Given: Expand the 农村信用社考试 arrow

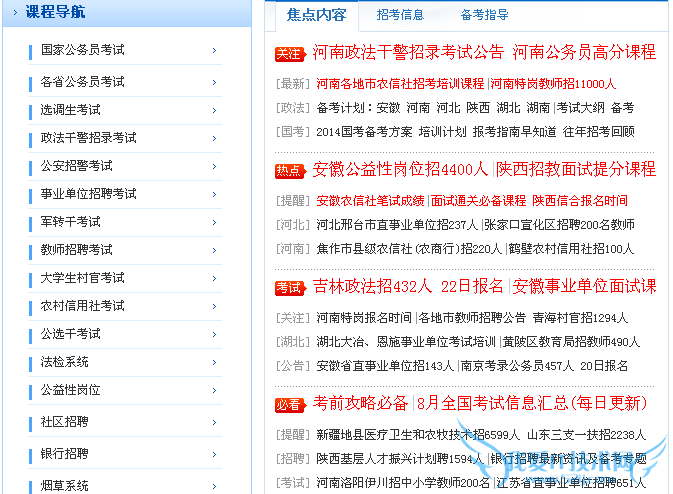Looking at the screenshot, I should click(214, 306).
